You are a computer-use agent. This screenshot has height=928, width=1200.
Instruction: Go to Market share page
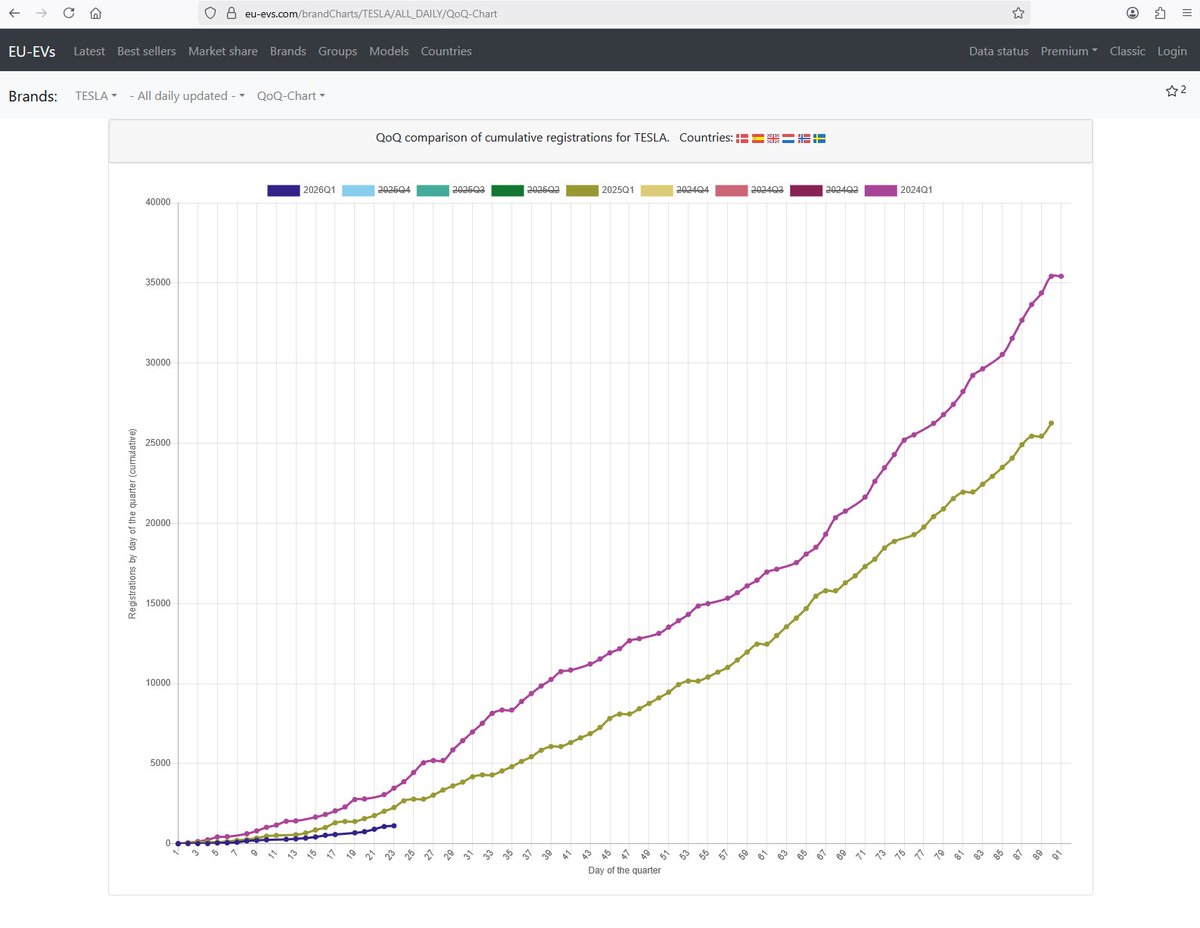223,51
